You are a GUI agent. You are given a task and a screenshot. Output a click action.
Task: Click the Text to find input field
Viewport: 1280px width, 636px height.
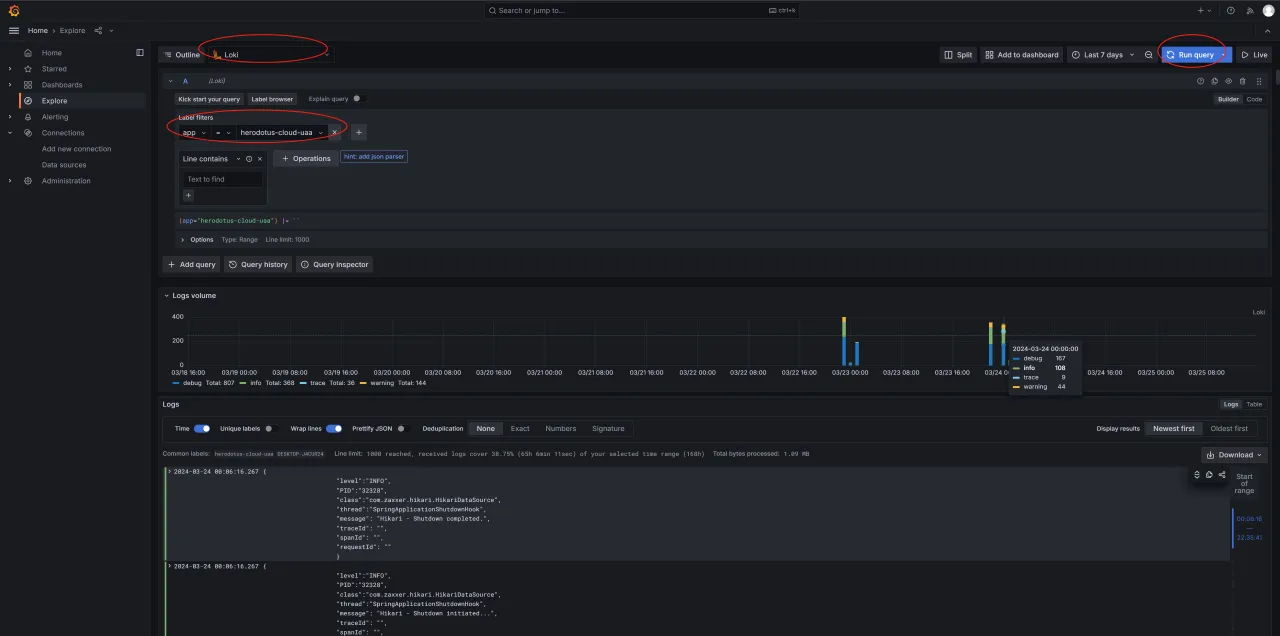(x=221, y=179)
